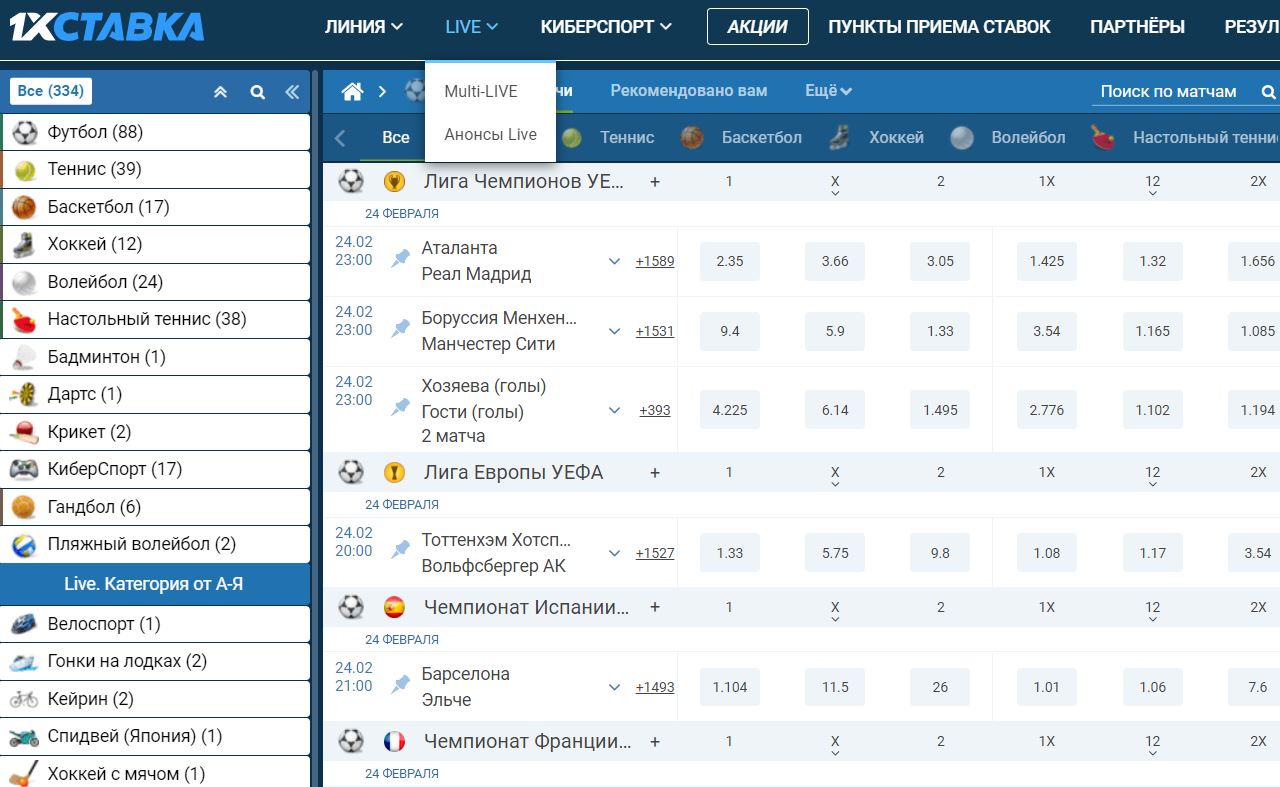
Task: Click the sidebar search magnifier icon
Action: [x=257, y=92]
